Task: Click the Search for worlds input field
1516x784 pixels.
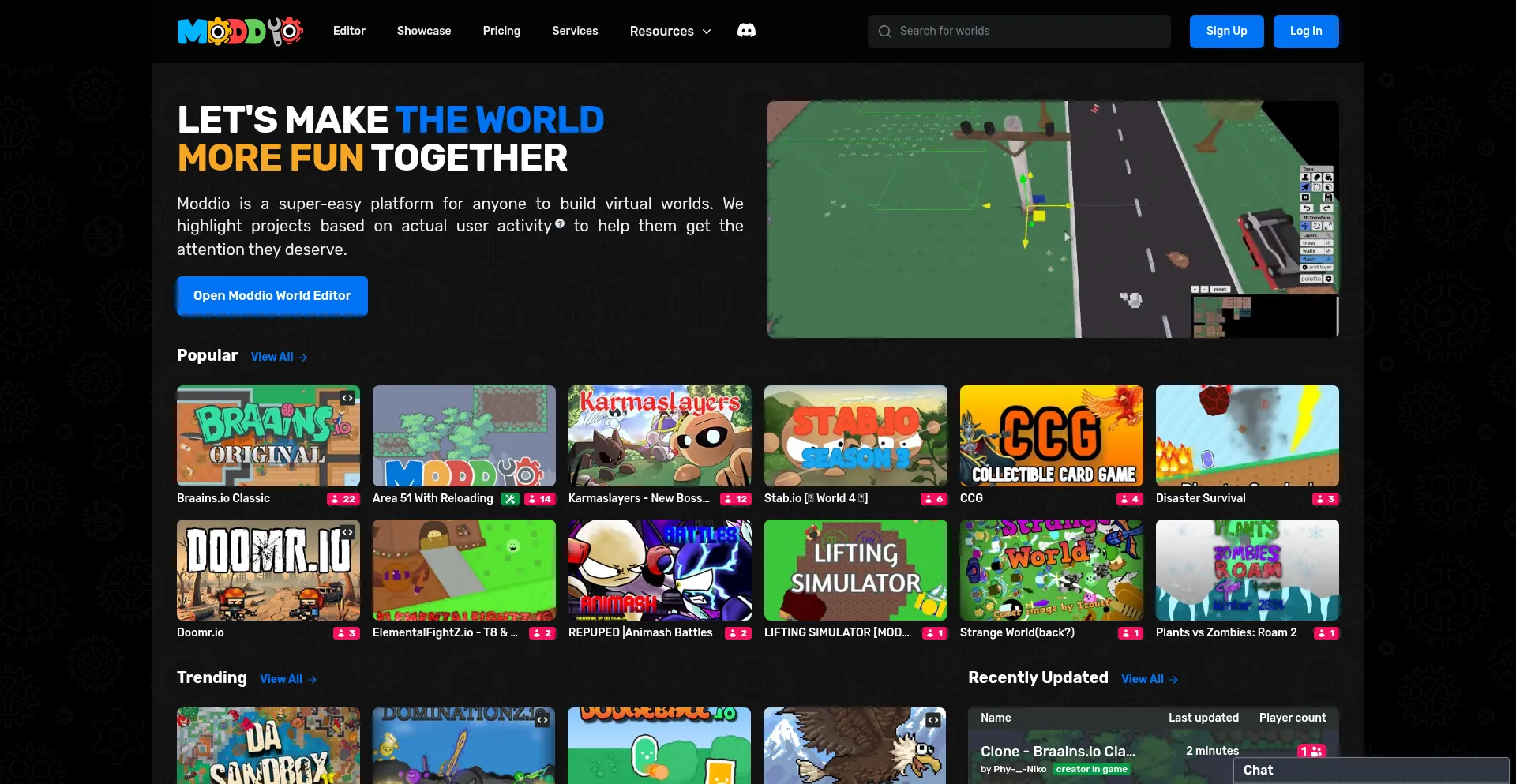Action: click(x=1019, y=31)
